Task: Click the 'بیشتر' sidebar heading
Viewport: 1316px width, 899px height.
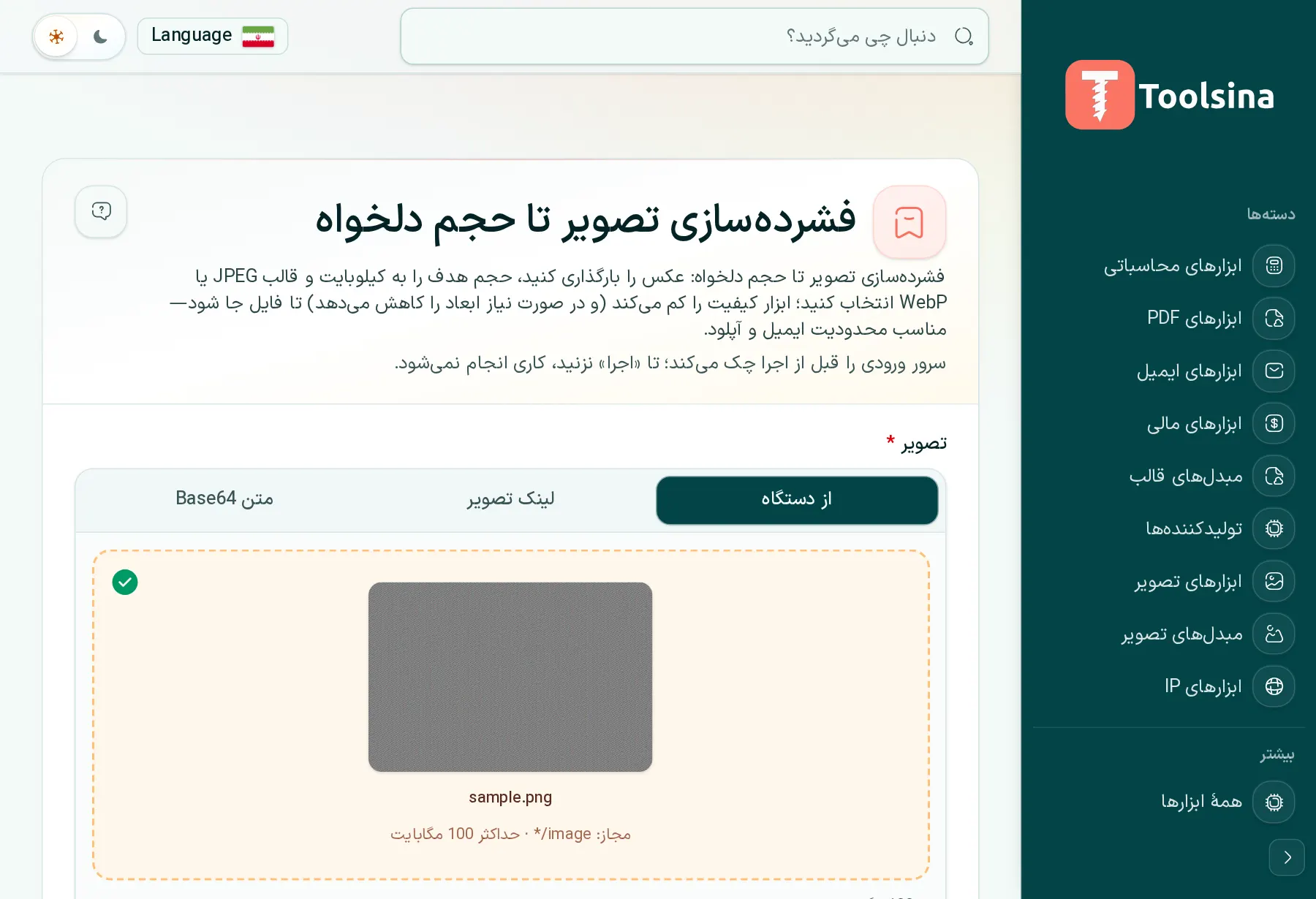Action: (x=1277, y=754)
